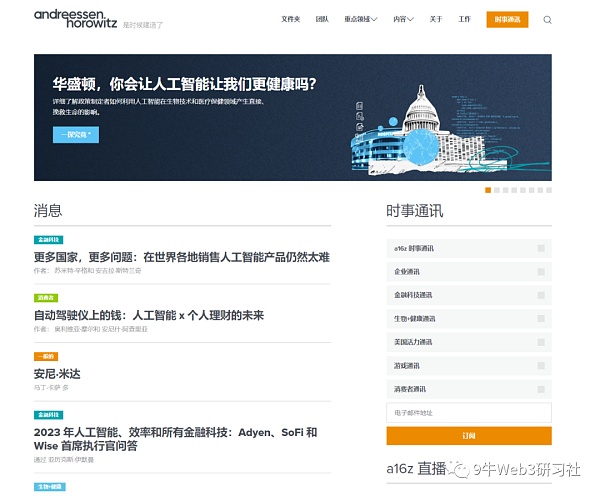Expand the 重点领域 dropdown menu
Viewport: 600px width, 496px height.
point(360,19)
